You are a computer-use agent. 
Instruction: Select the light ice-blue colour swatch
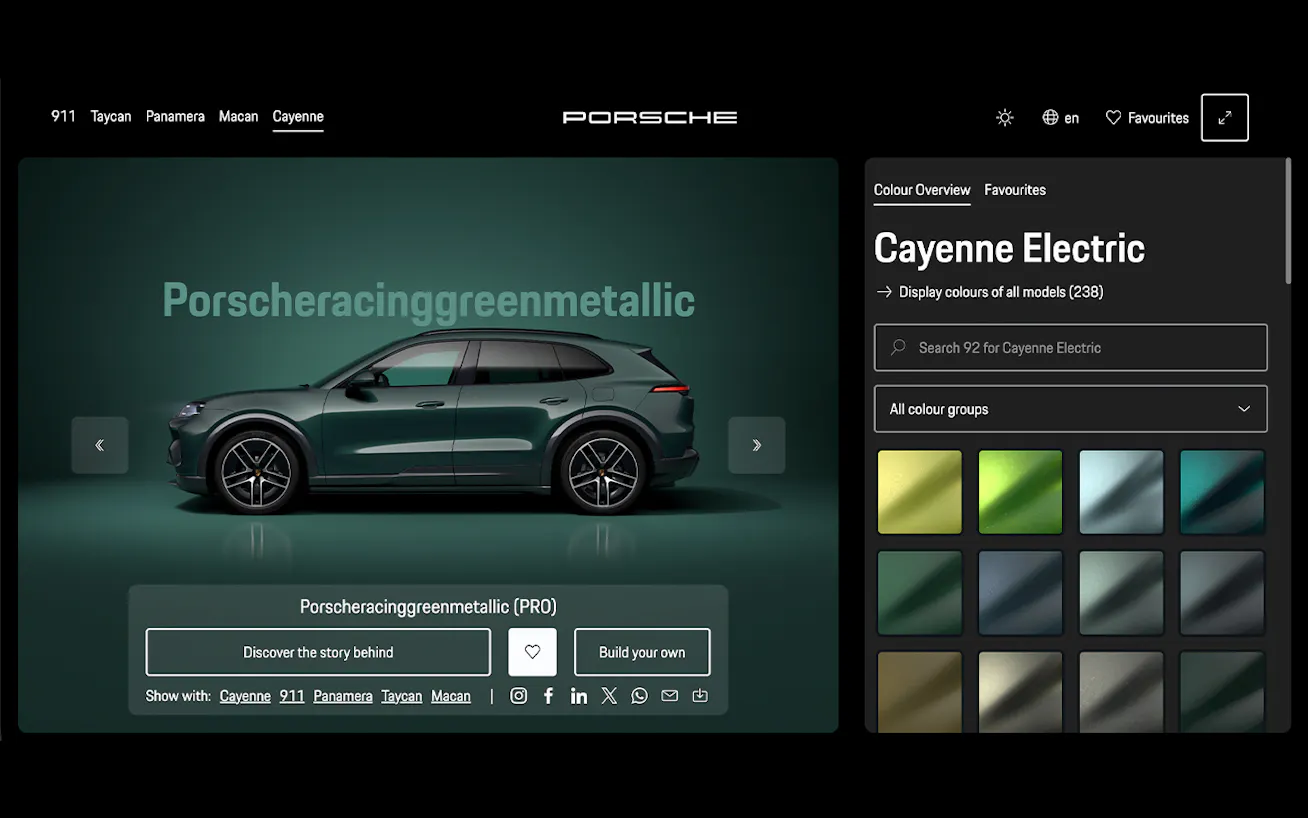tap(1121, 492)
